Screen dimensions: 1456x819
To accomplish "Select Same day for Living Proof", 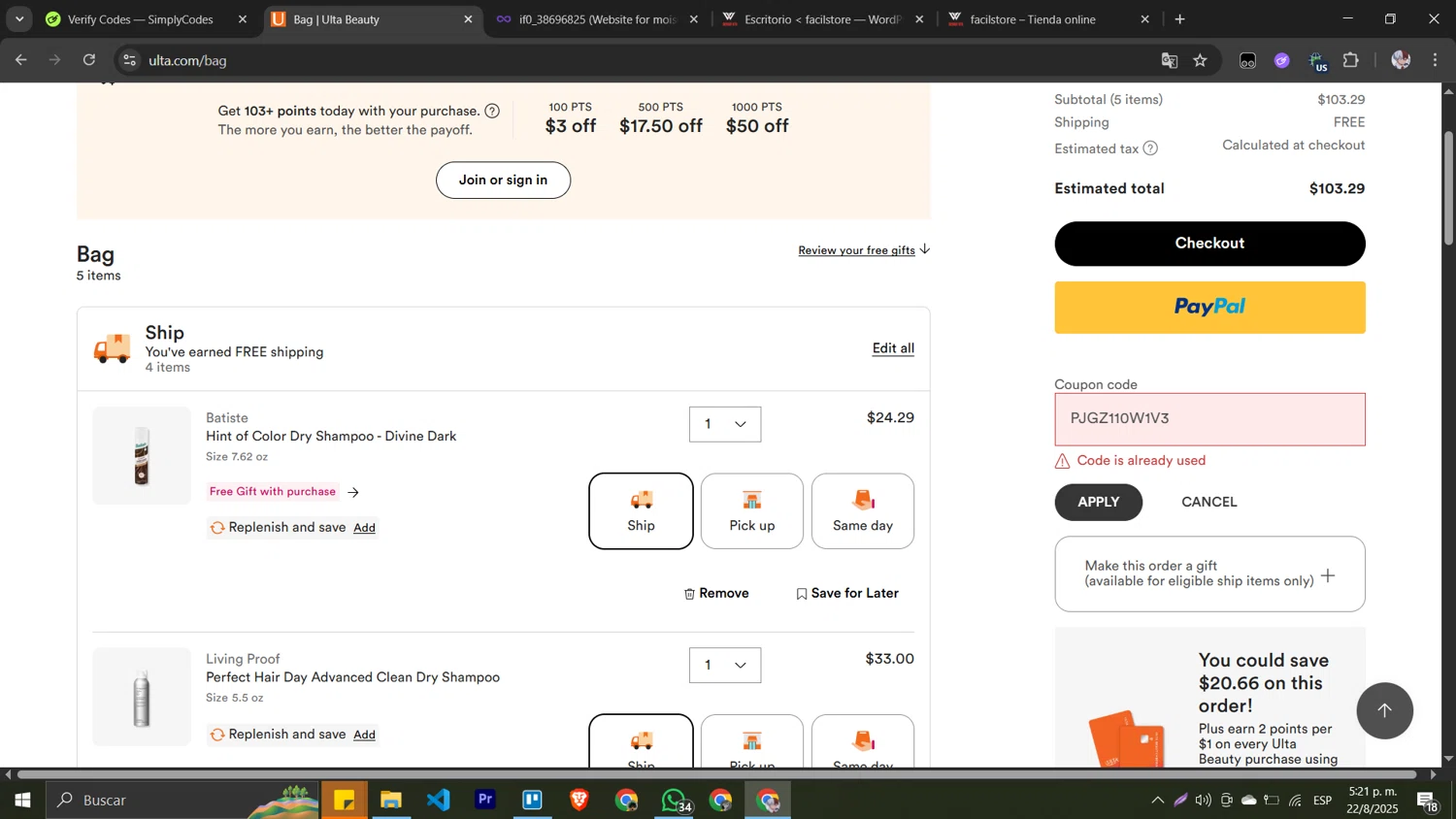I will click(x=863, y=742).
